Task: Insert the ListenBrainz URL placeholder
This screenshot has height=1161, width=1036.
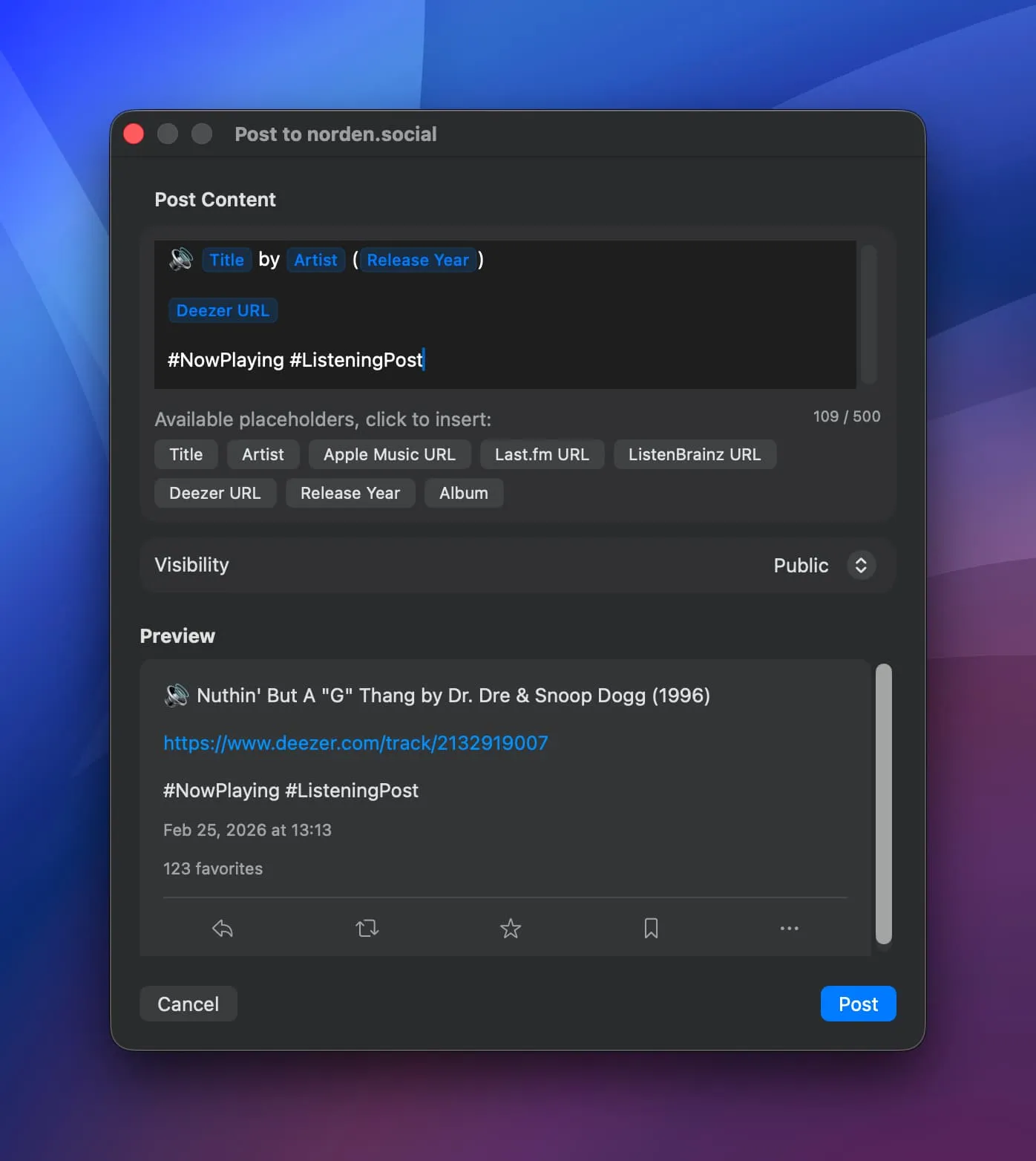Action: (695, 454)
